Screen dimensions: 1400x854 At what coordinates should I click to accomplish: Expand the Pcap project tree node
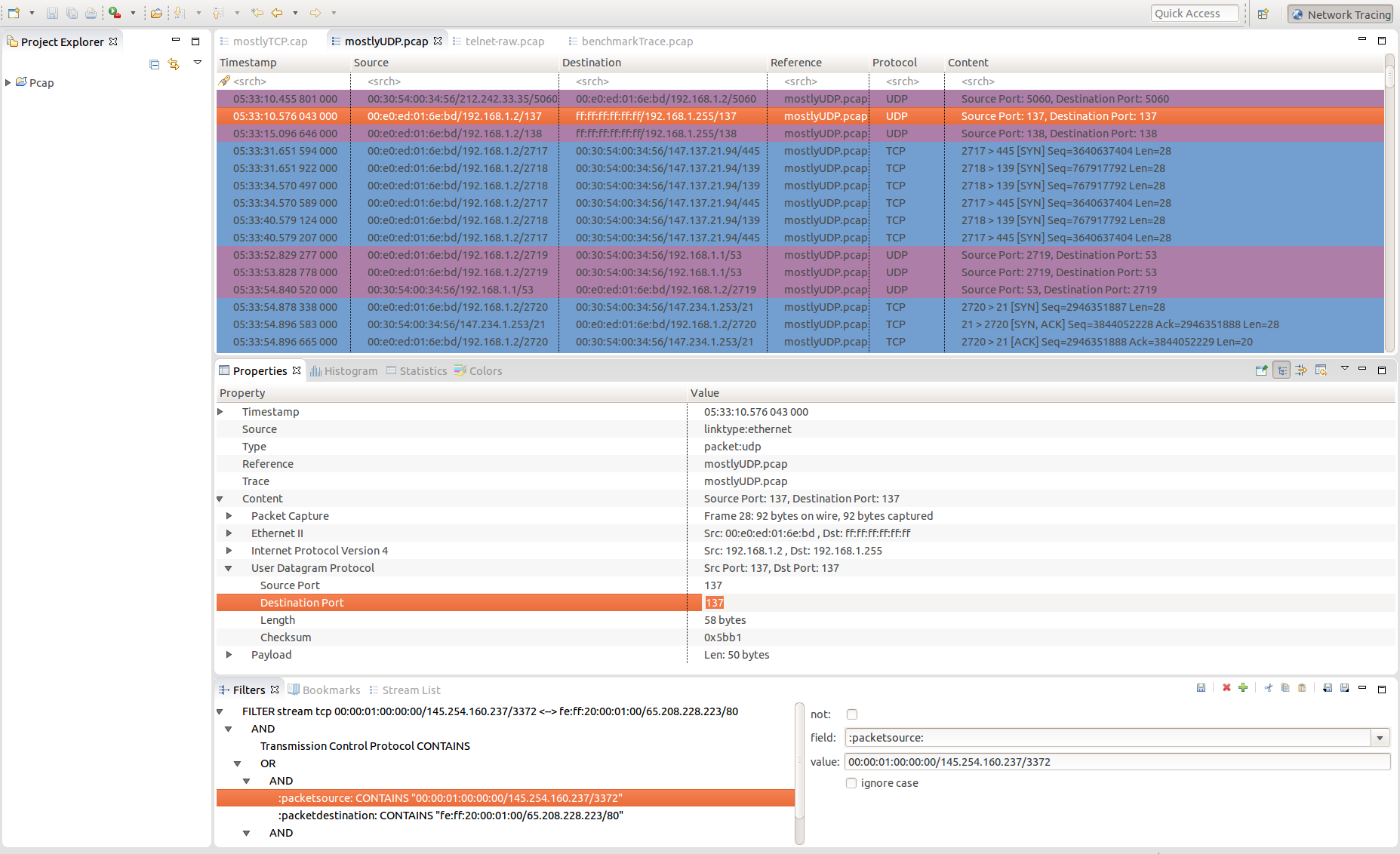8,82
